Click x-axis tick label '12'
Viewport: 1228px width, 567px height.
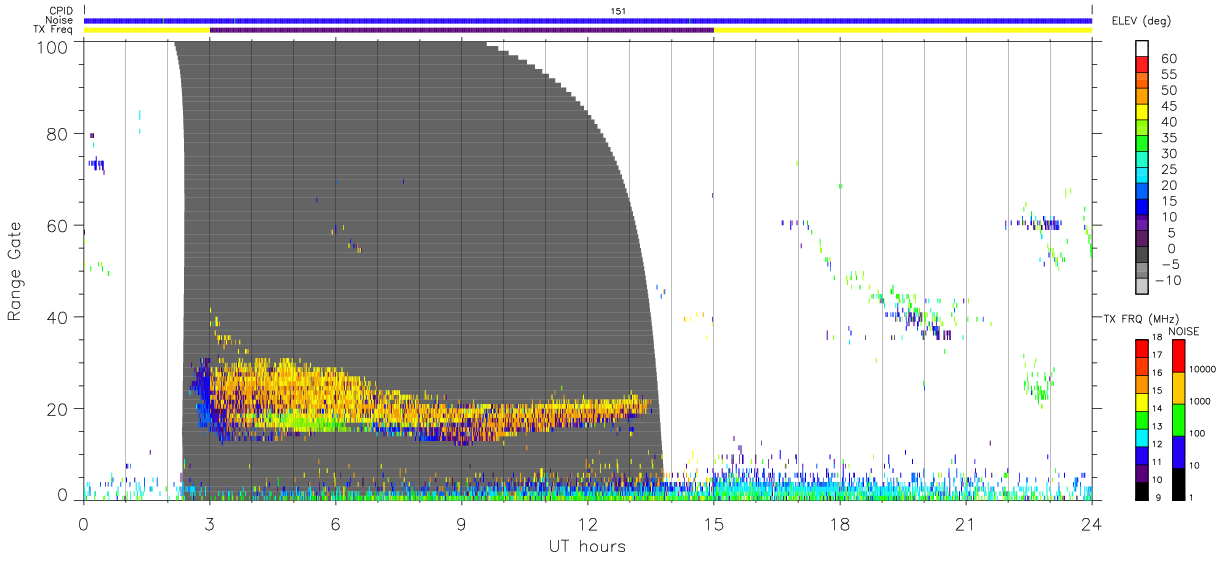coord(587,523)
